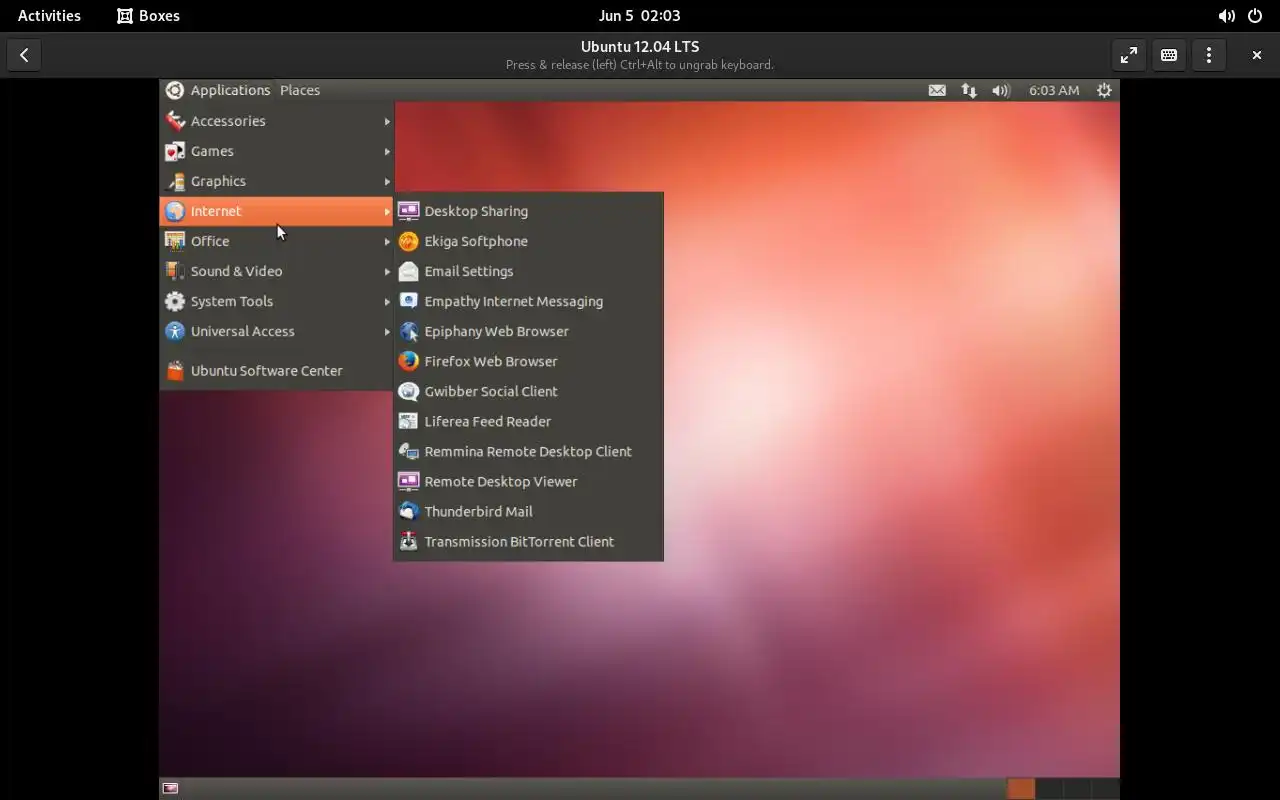The width and height of the screenshot is (1280, 800).
Task: Click the System Tools gear icon
Action: [175, 301]
